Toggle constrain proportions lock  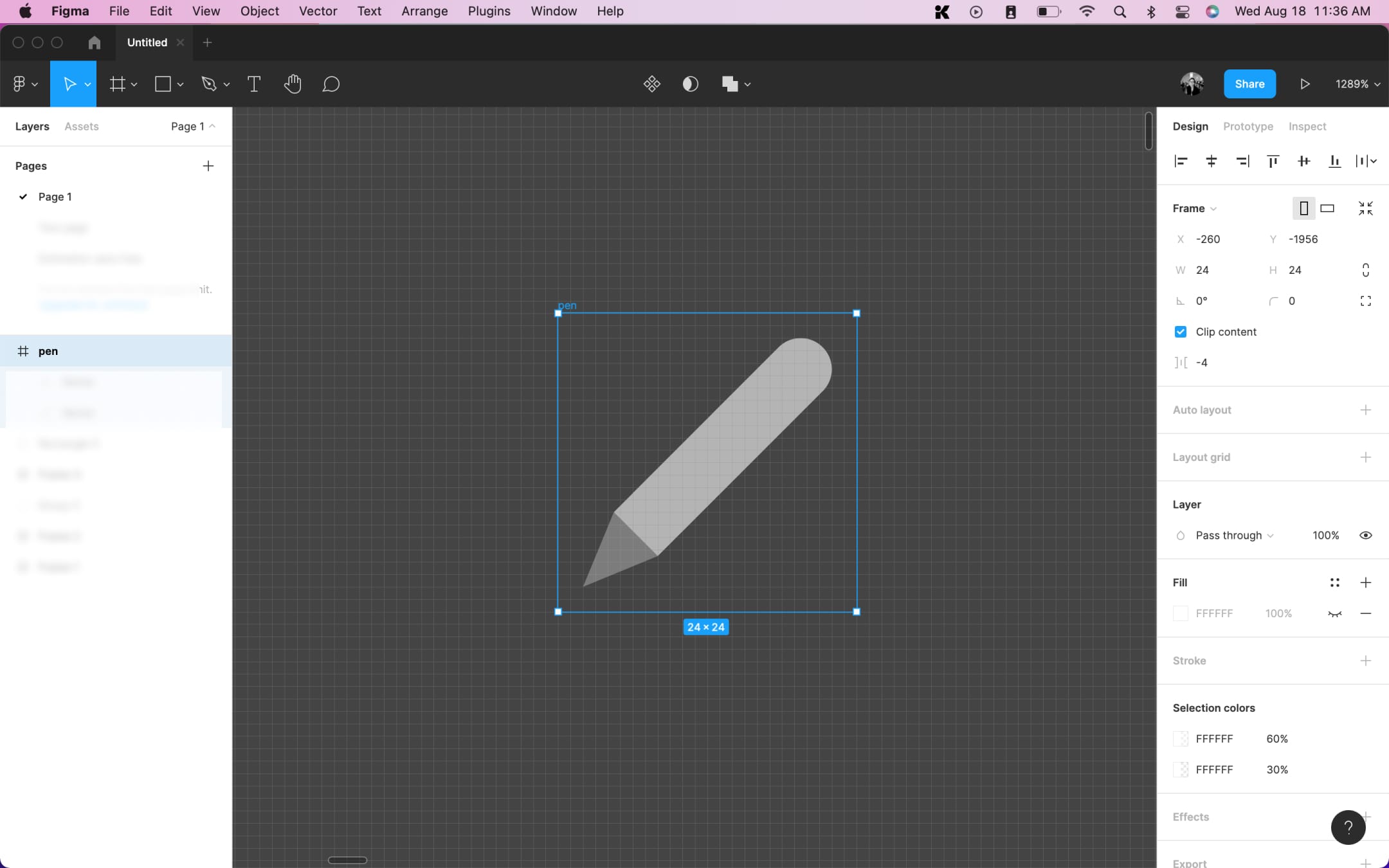1366,270
